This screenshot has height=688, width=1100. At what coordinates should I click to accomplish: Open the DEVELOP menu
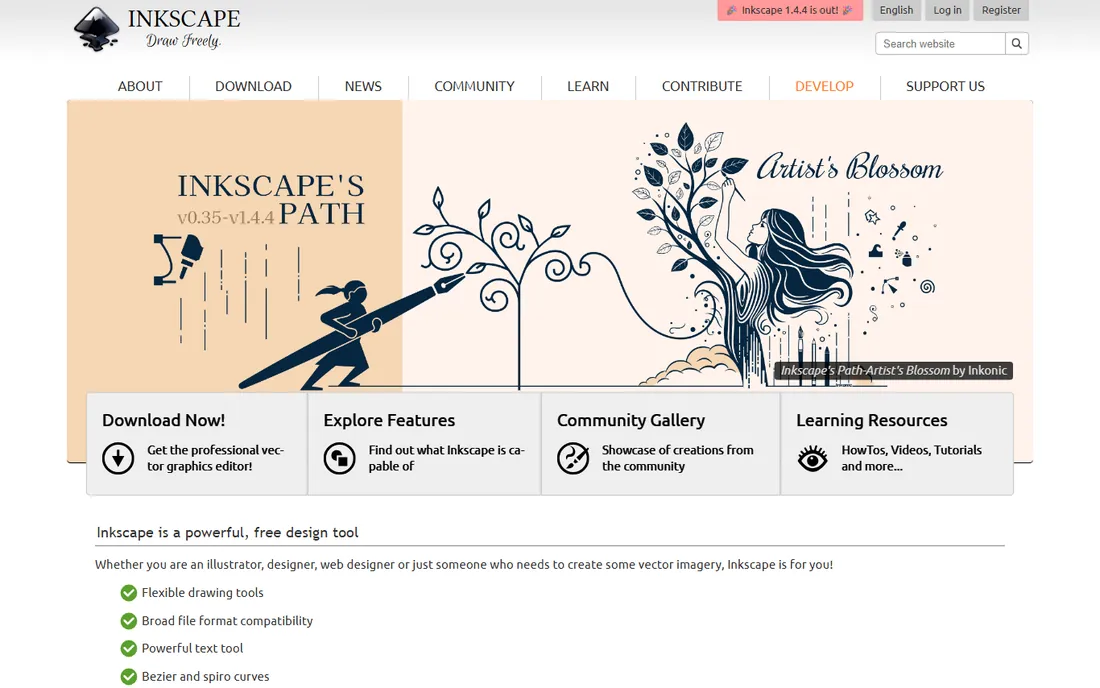[824, 86]
